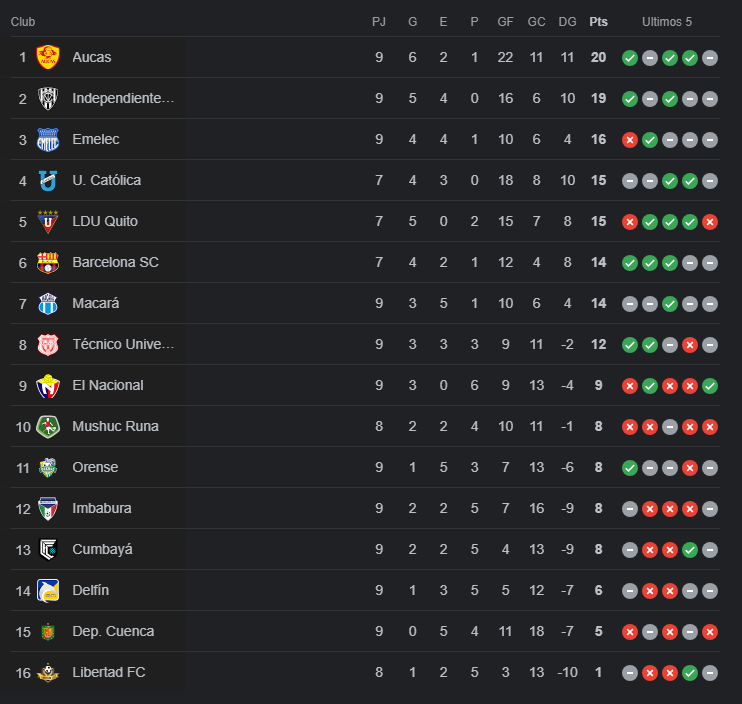Click Emelec's red loss result indicator
742x704 pixels.
[630, 139]
